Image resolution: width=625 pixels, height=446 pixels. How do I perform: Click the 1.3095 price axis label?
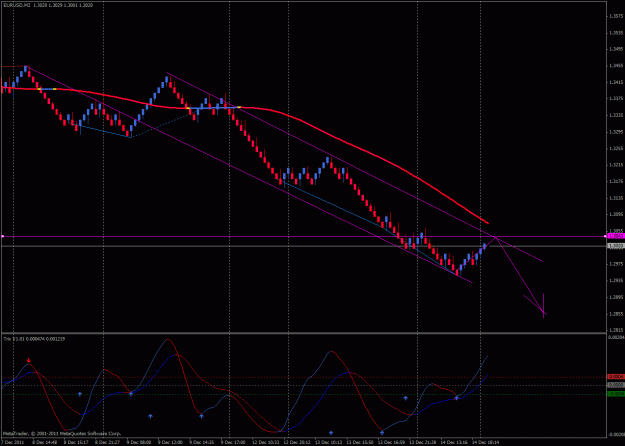click(616, 214)
